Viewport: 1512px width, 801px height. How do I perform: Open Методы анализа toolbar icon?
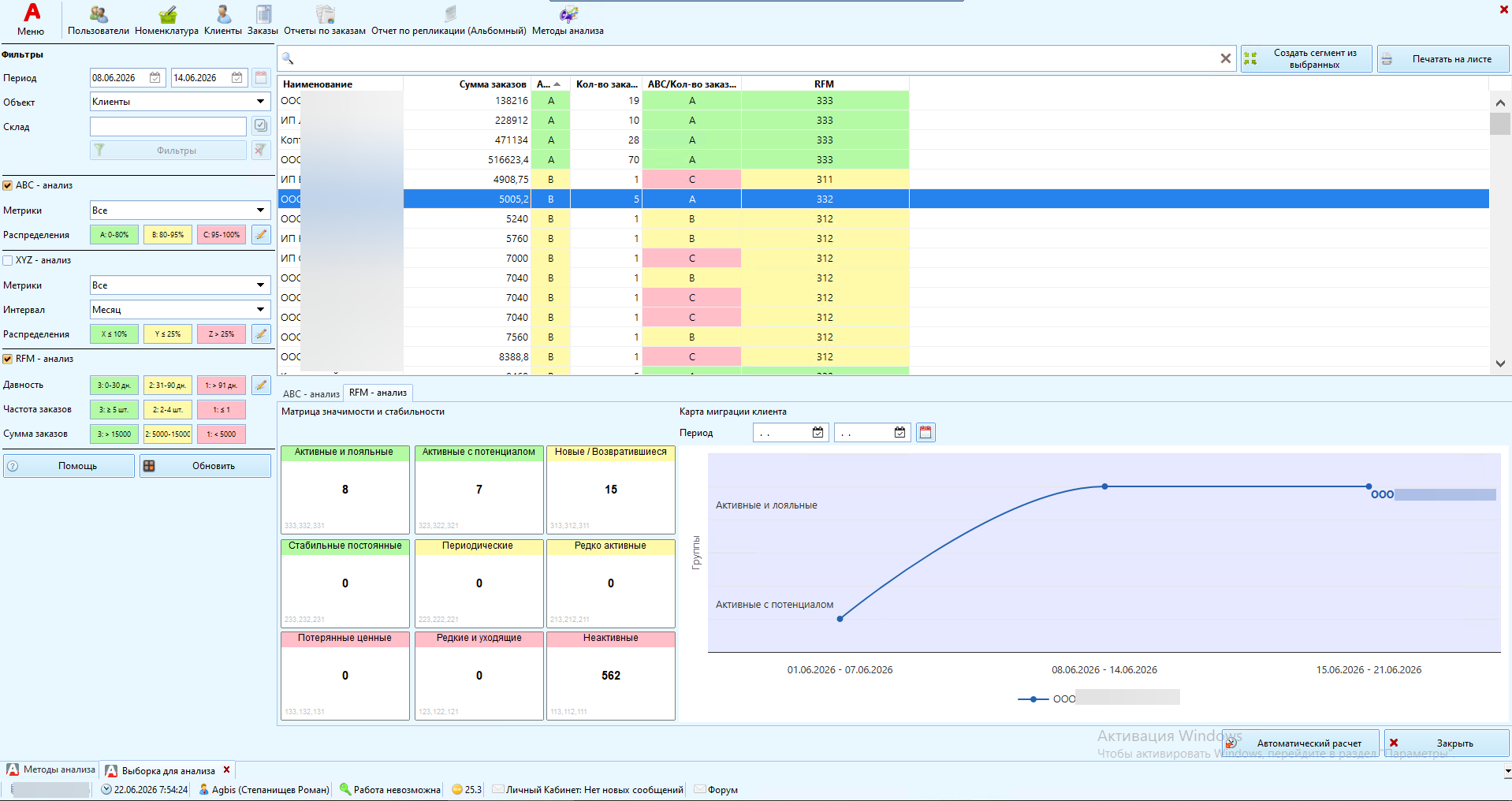pyautogui.click(x=568, y=20)
